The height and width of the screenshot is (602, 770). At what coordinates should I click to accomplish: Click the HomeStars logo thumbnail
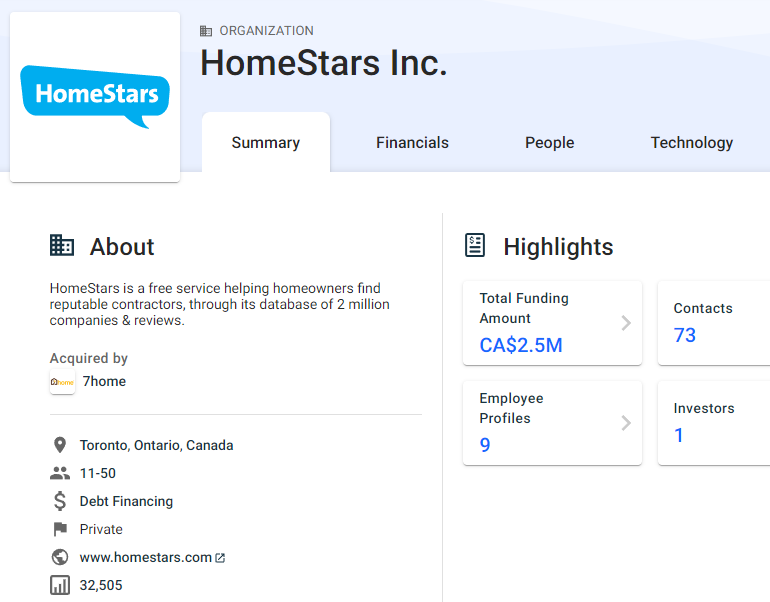point(95,97)
